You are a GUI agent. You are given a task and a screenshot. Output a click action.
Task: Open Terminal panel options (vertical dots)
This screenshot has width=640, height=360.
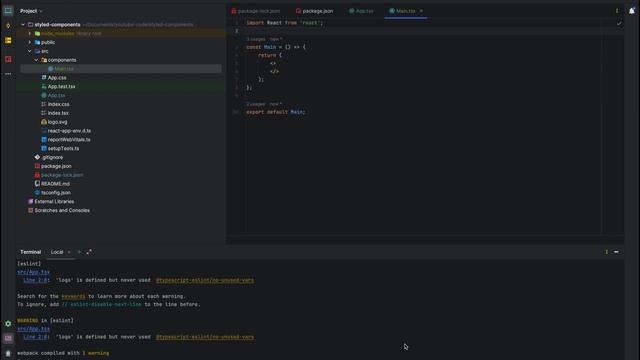607,252
